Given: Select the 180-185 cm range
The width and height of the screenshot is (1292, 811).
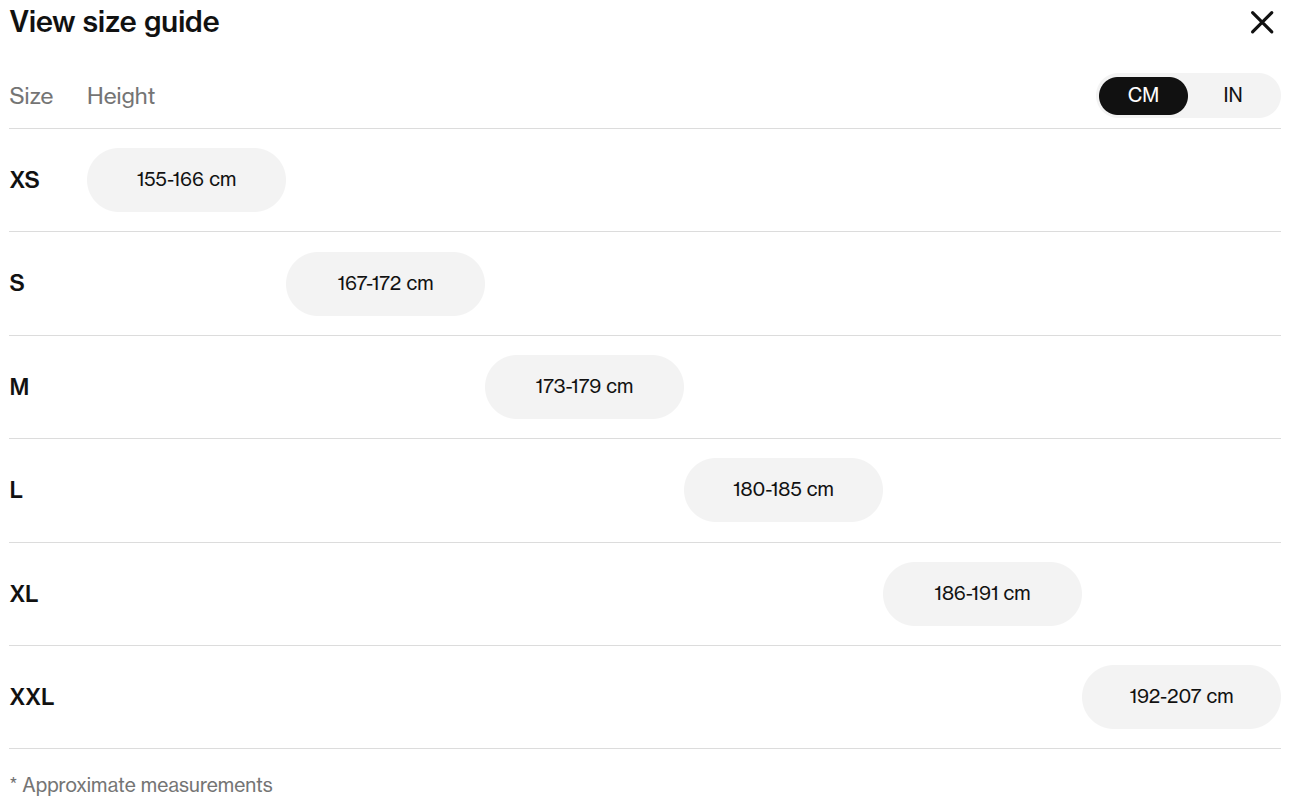Looking at the screenshot, I should pos(783,490).
